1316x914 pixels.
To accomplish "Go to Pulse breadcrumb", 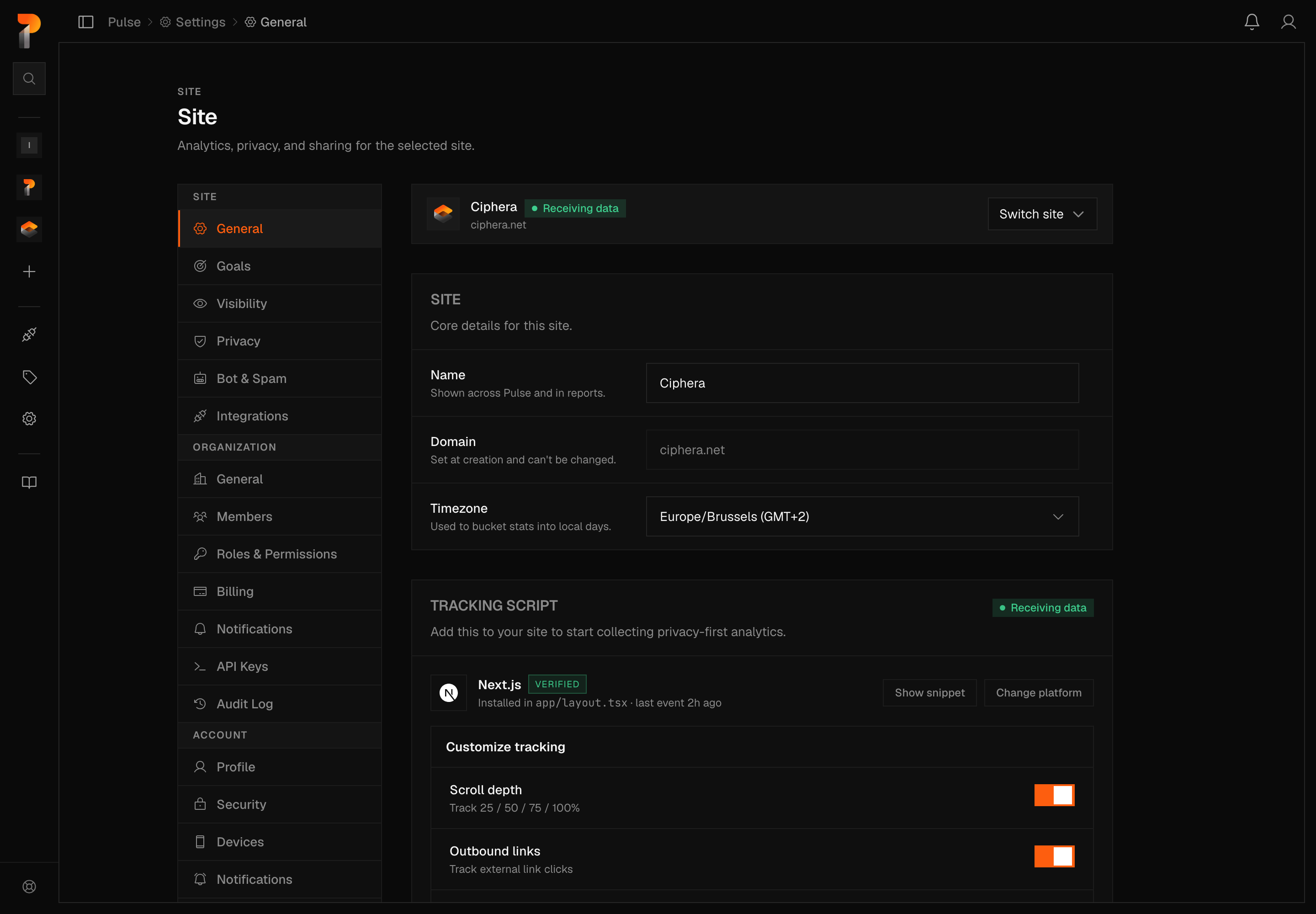I will (124, 22).
